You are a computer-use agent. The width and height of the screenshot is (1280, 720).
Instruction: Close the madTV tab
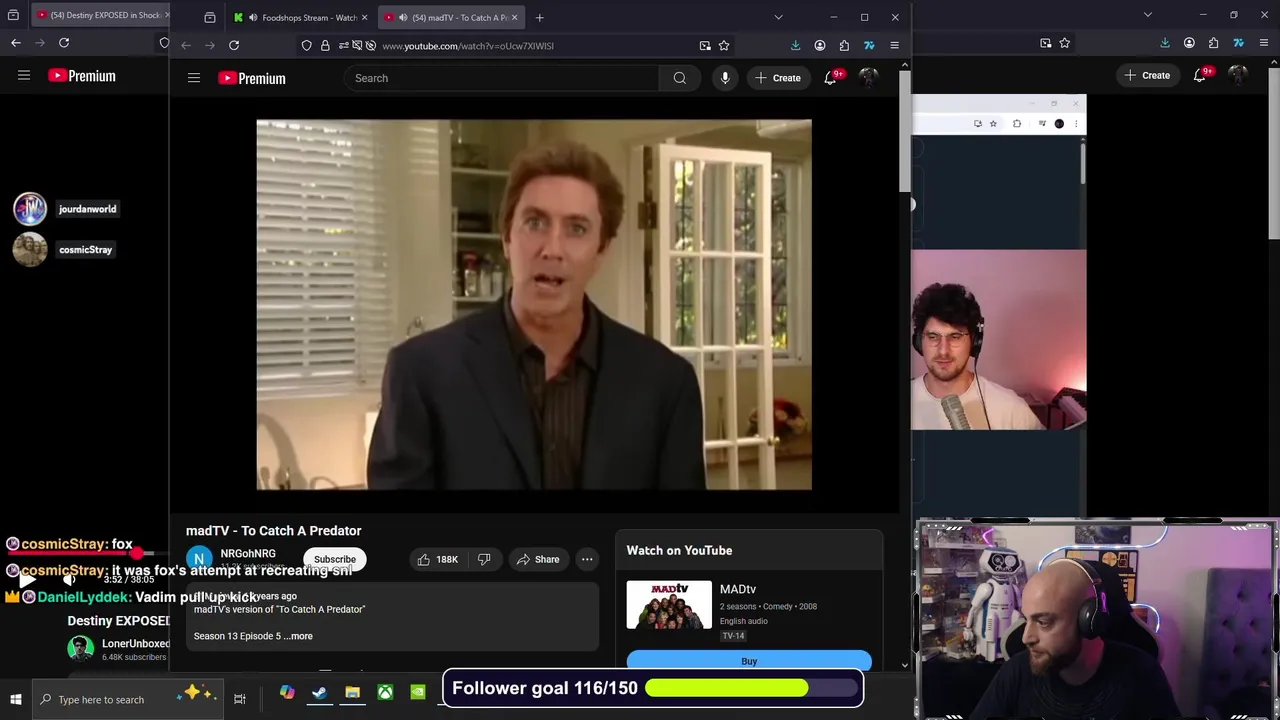(513, 17)
